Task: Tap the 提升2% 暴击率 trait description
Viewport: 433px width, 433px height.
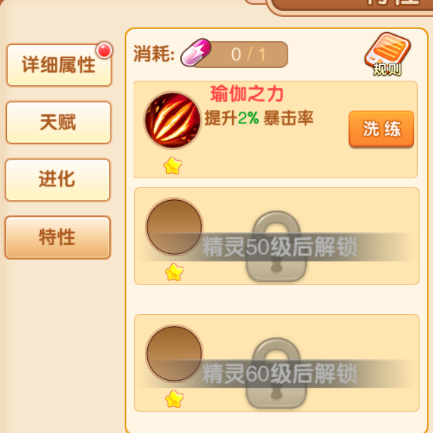Action: (259, 118)
